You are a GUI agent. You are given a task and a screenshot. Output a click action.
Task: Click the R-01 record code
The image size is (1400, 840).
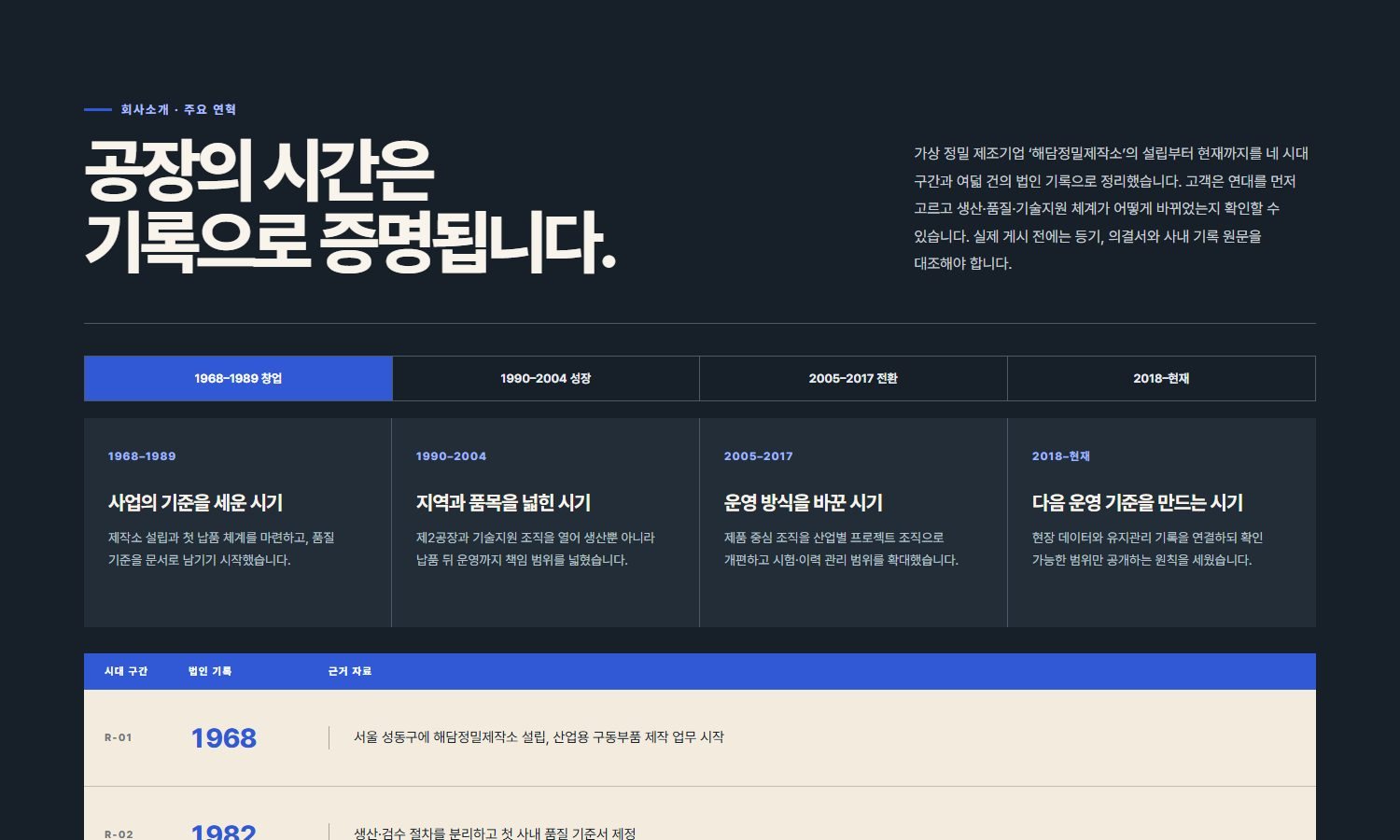pos(119,737)
